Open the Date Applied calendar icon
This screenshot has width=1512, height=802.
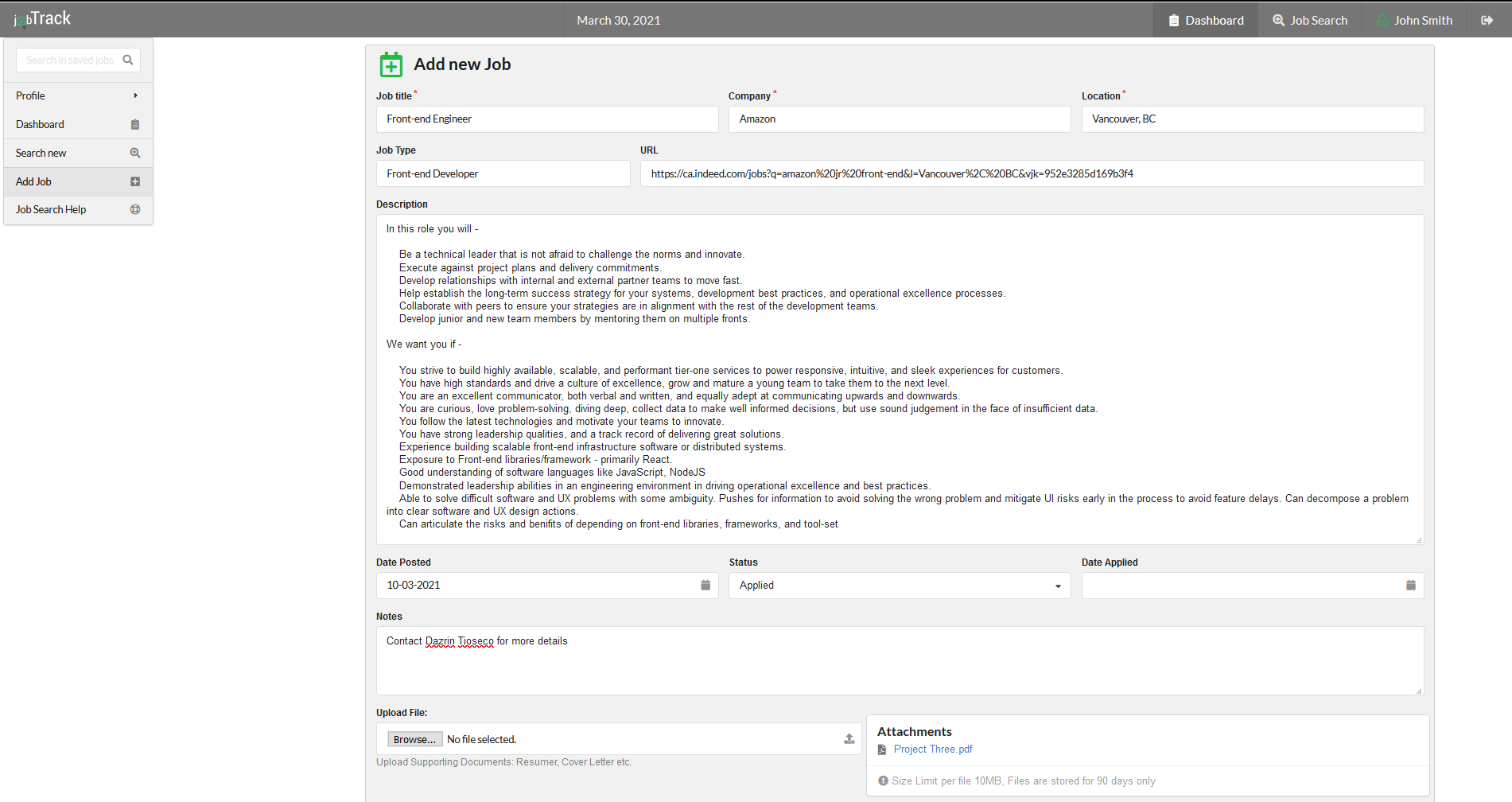click(1411, 586)
